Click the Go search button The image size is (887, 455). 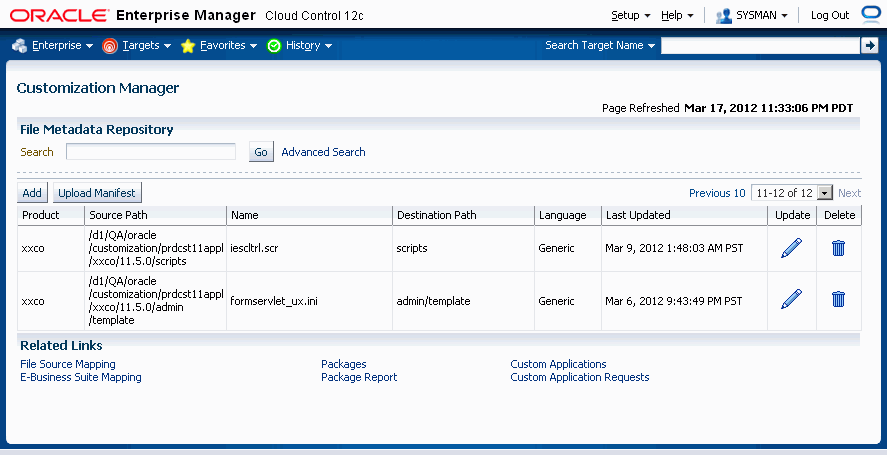tap(261, 152)
